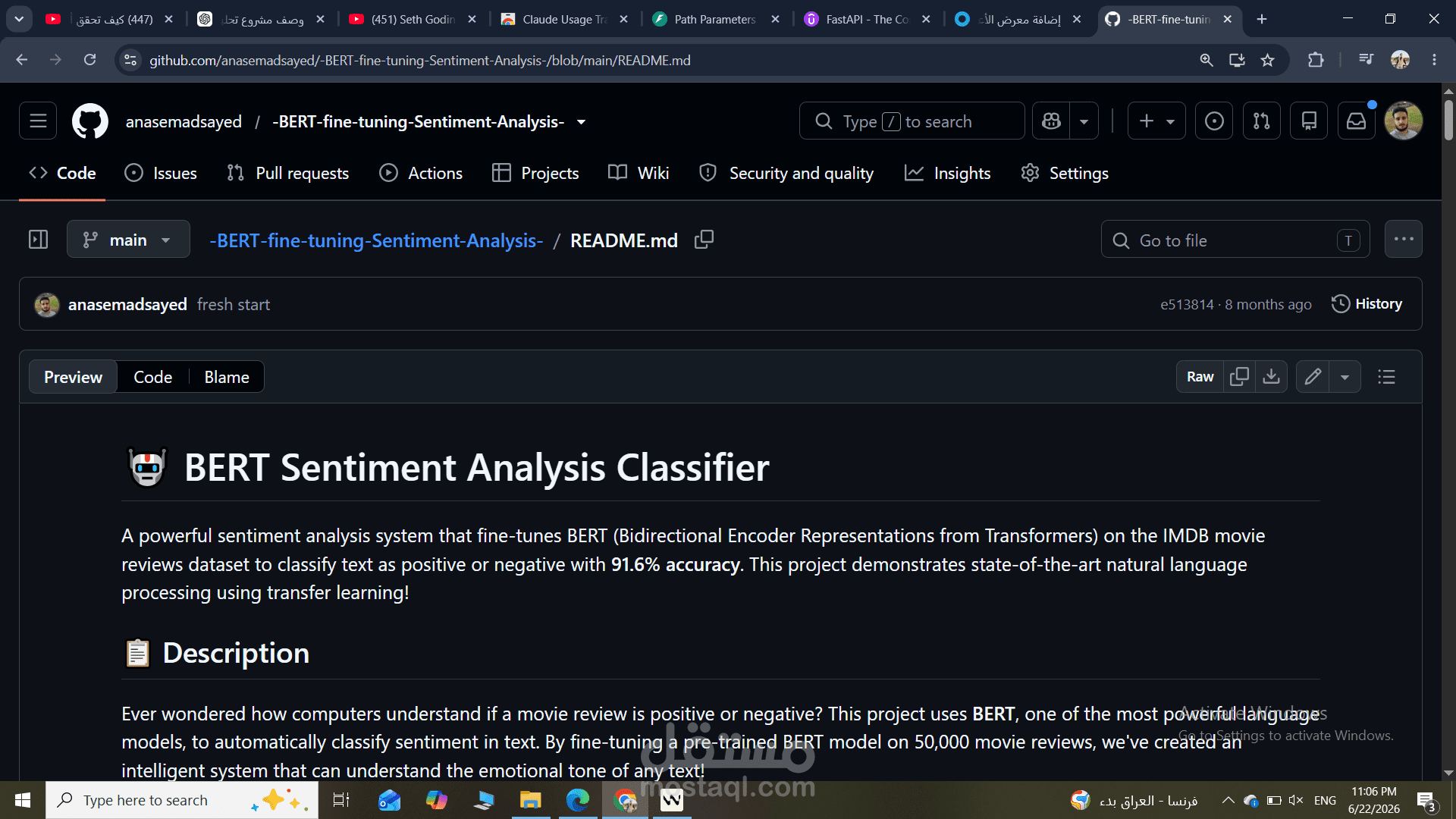Screen dimensions: 1456x819
Task: Open anasemadsayed owner link in header
Action: 184,121
